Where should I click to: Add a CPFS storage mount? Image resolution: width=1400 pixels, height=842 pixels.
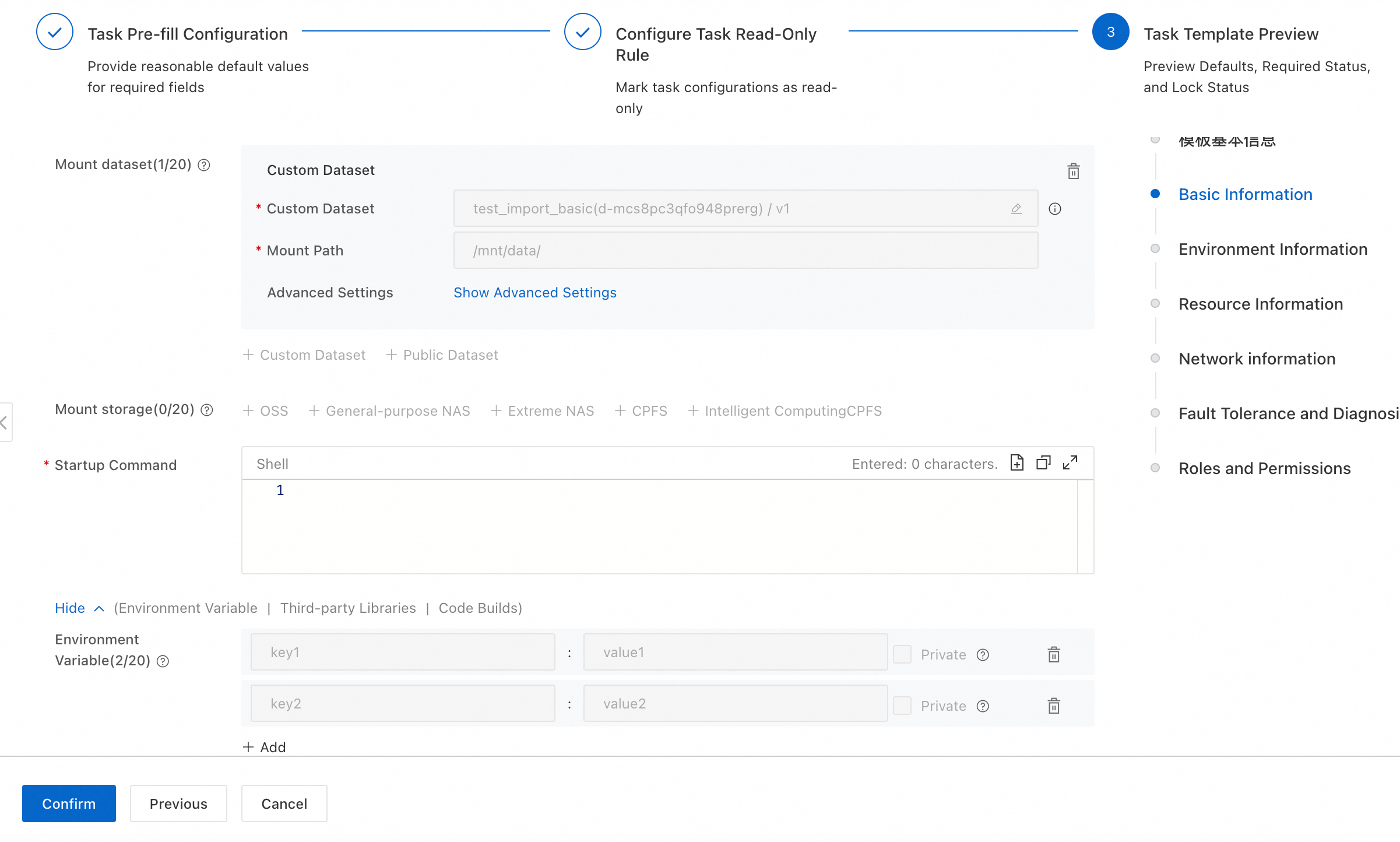pos(641,411)
